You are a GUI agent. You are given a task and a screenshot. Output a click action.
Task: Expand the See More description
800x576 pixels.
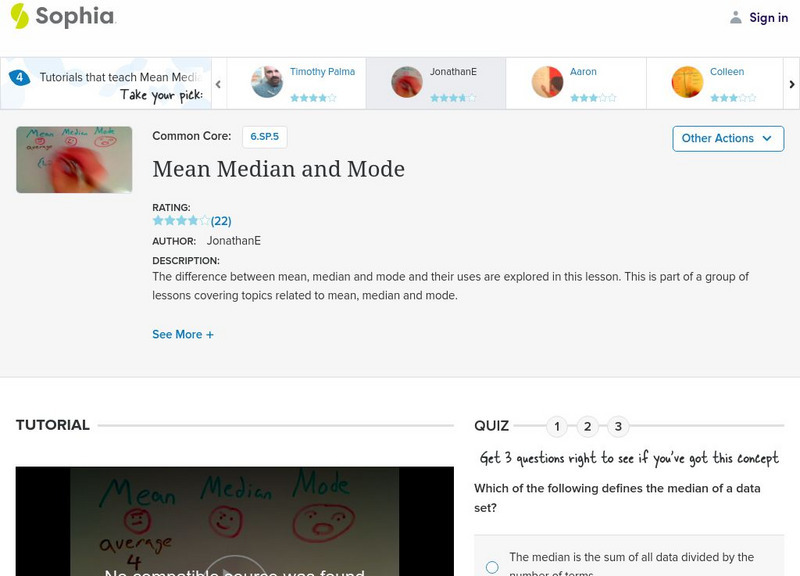pos(183,334)
